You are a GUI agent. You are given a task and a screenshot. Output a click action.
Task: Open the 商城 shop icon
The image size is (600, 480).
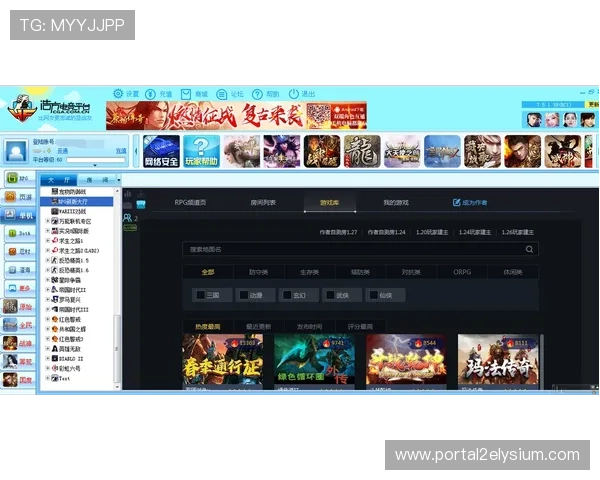(x=187, y=93)
